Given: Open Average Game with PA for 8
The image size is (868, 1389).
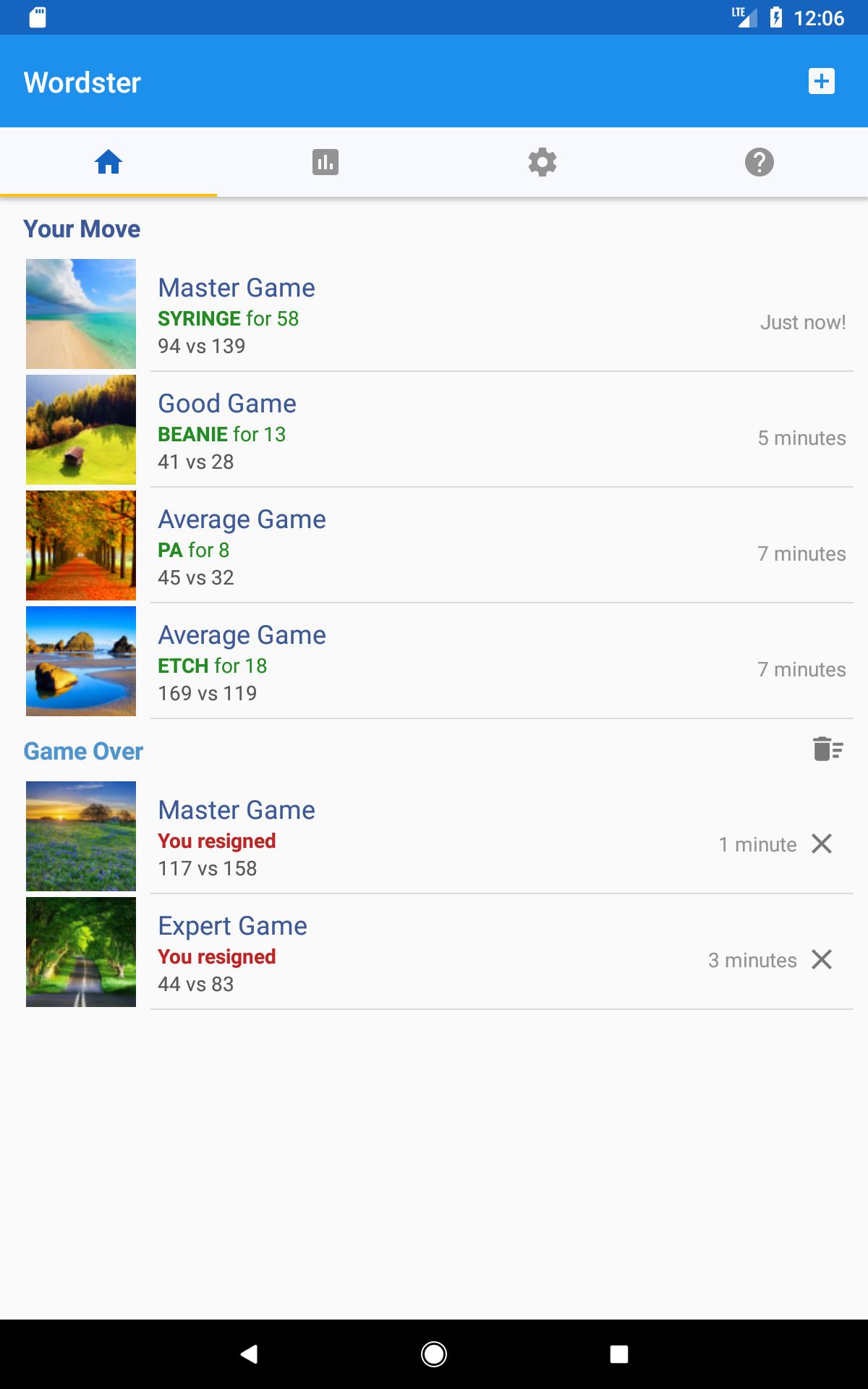Looking at the screenshot, I should pyautogui.click(x=434, y=545).
